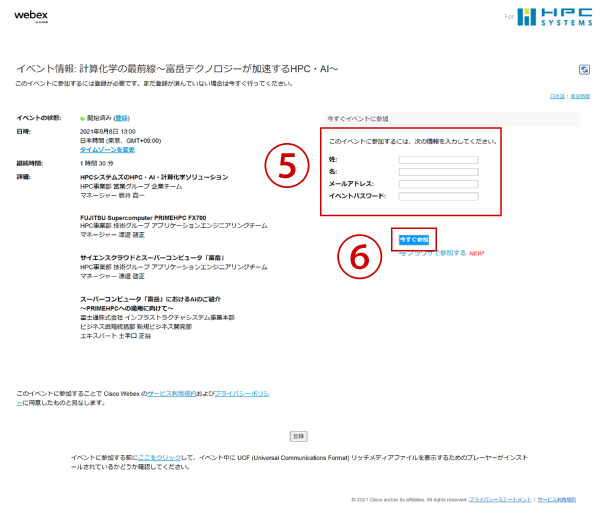Select the event title heading text
Screen dimensions: 600x513
[x=177, y=69]
